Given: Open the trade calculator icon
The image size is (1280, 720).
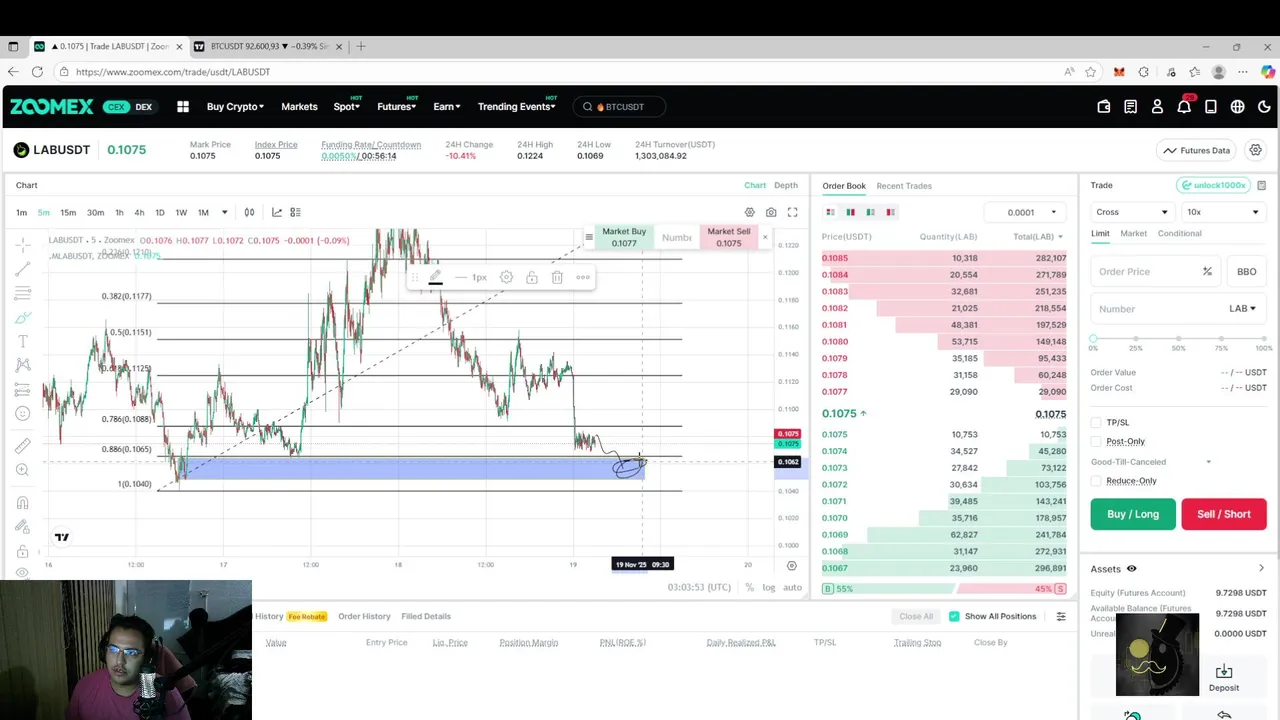Looking at the screenshot, I should tap(1262, 185).
